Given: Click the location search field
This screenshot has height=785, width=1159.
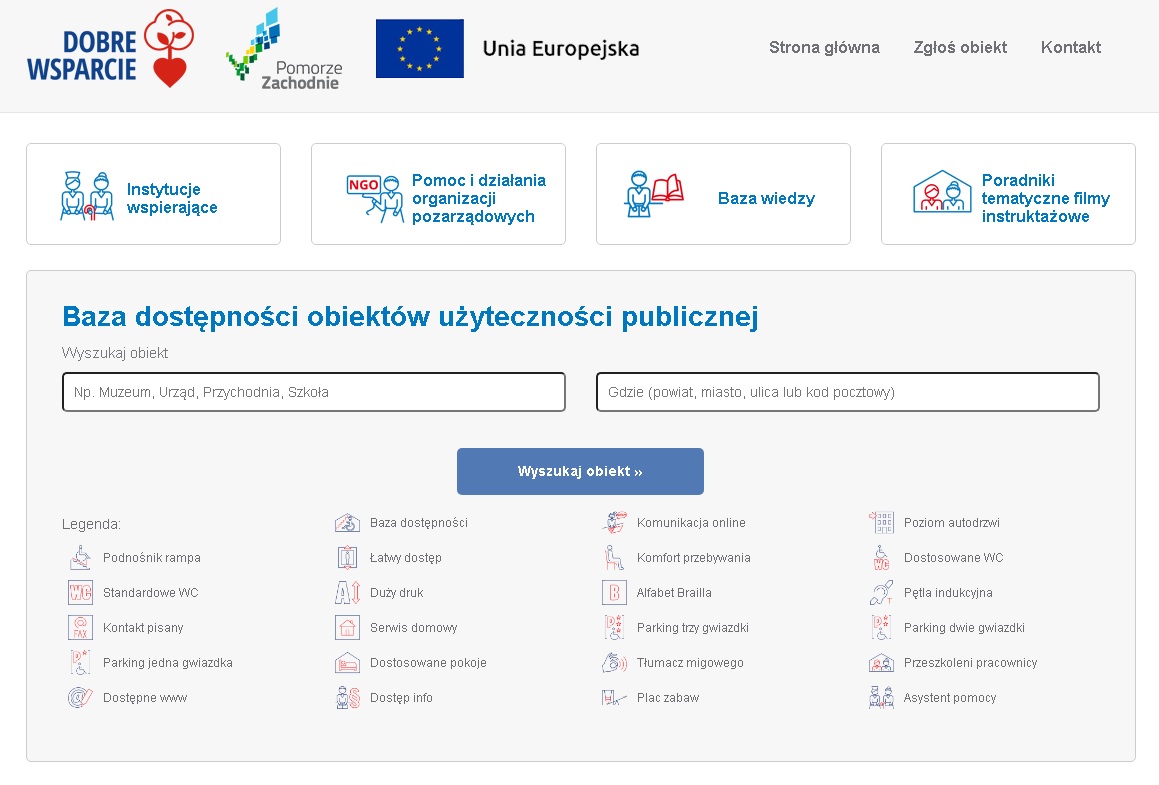Looking at the screenshot, I should [x=847, y=392].
